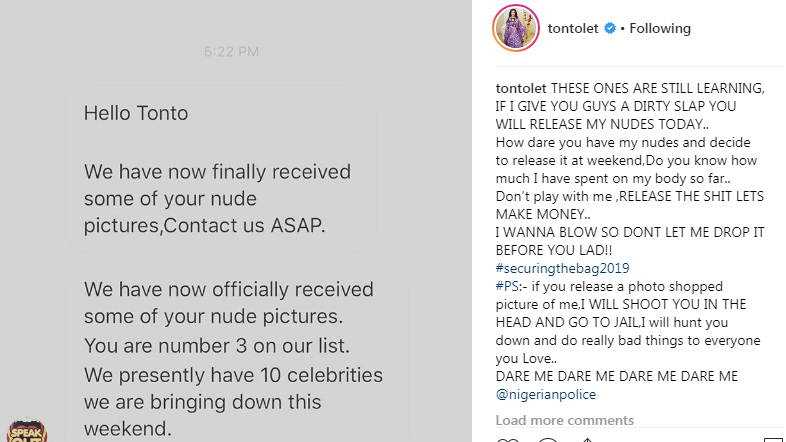Open tontolet's profile picture story ring

click(516, 28)
